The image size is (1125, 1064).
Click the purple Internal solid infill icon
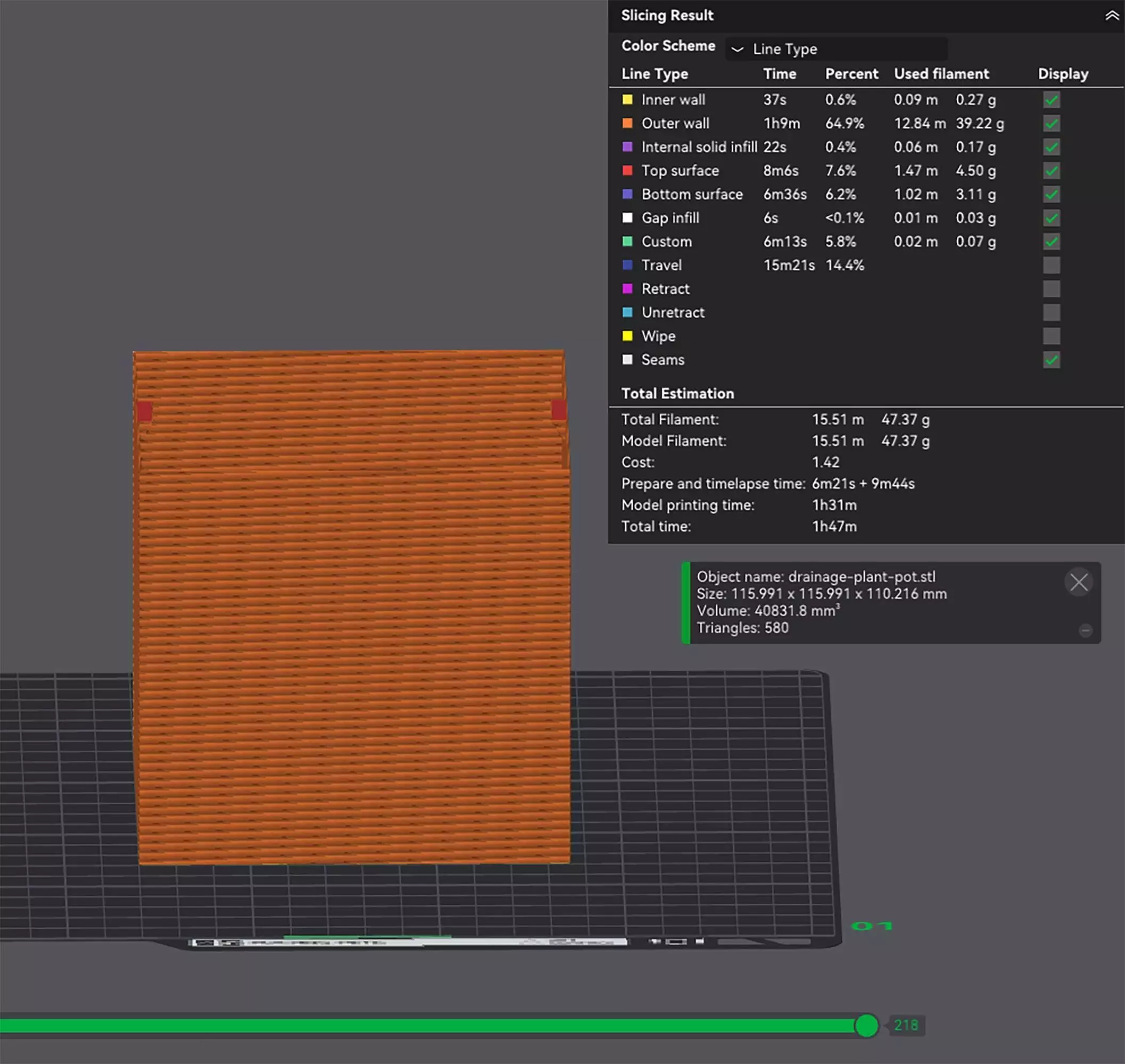(x=627, y=147)
